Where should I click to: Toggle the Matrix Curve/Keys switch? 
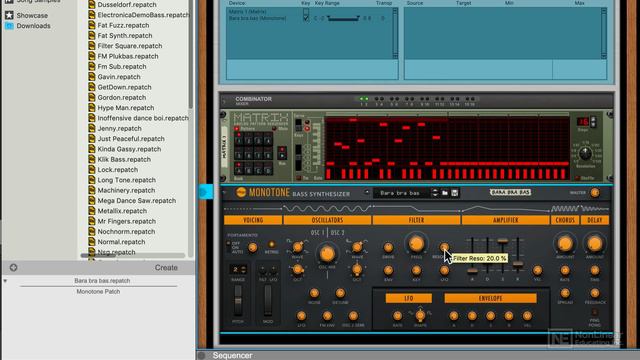tap(299, 124)
